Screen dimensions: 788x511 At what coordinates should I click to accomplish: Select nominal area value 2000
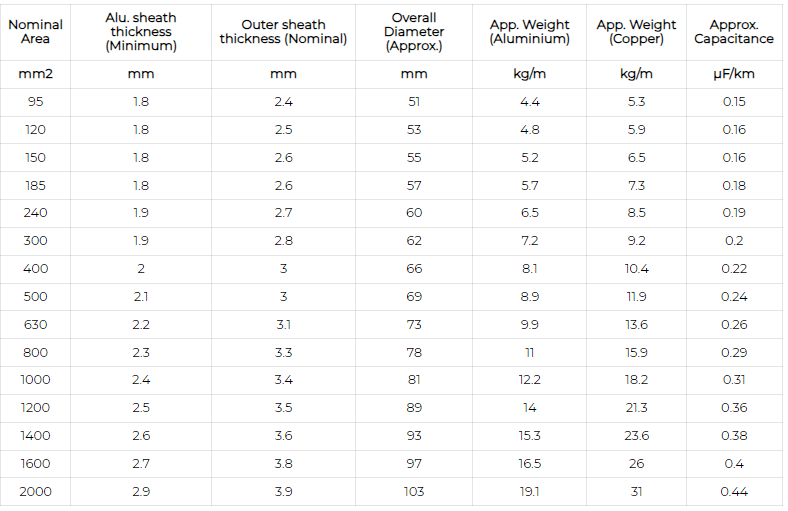[35, 491]
